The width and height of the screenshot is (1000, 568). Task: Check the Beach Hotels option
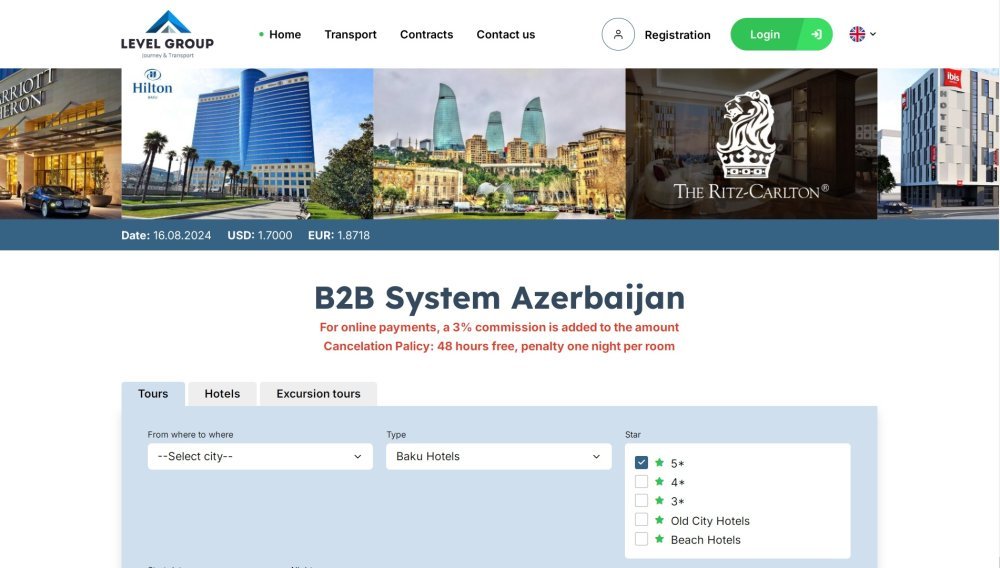click(x=641, y=539)
